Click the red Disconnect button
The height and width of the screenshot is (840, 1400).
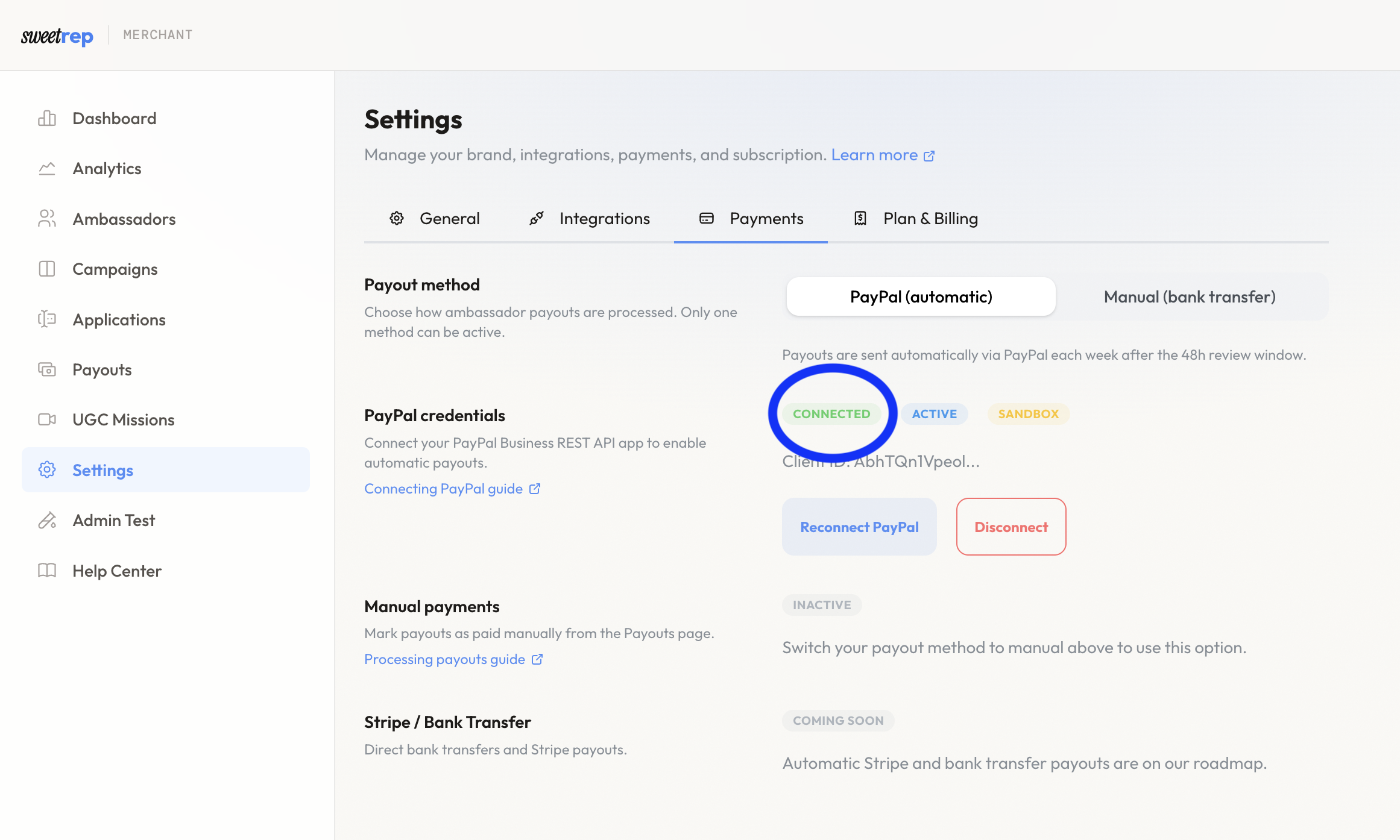click(1011, 527)
